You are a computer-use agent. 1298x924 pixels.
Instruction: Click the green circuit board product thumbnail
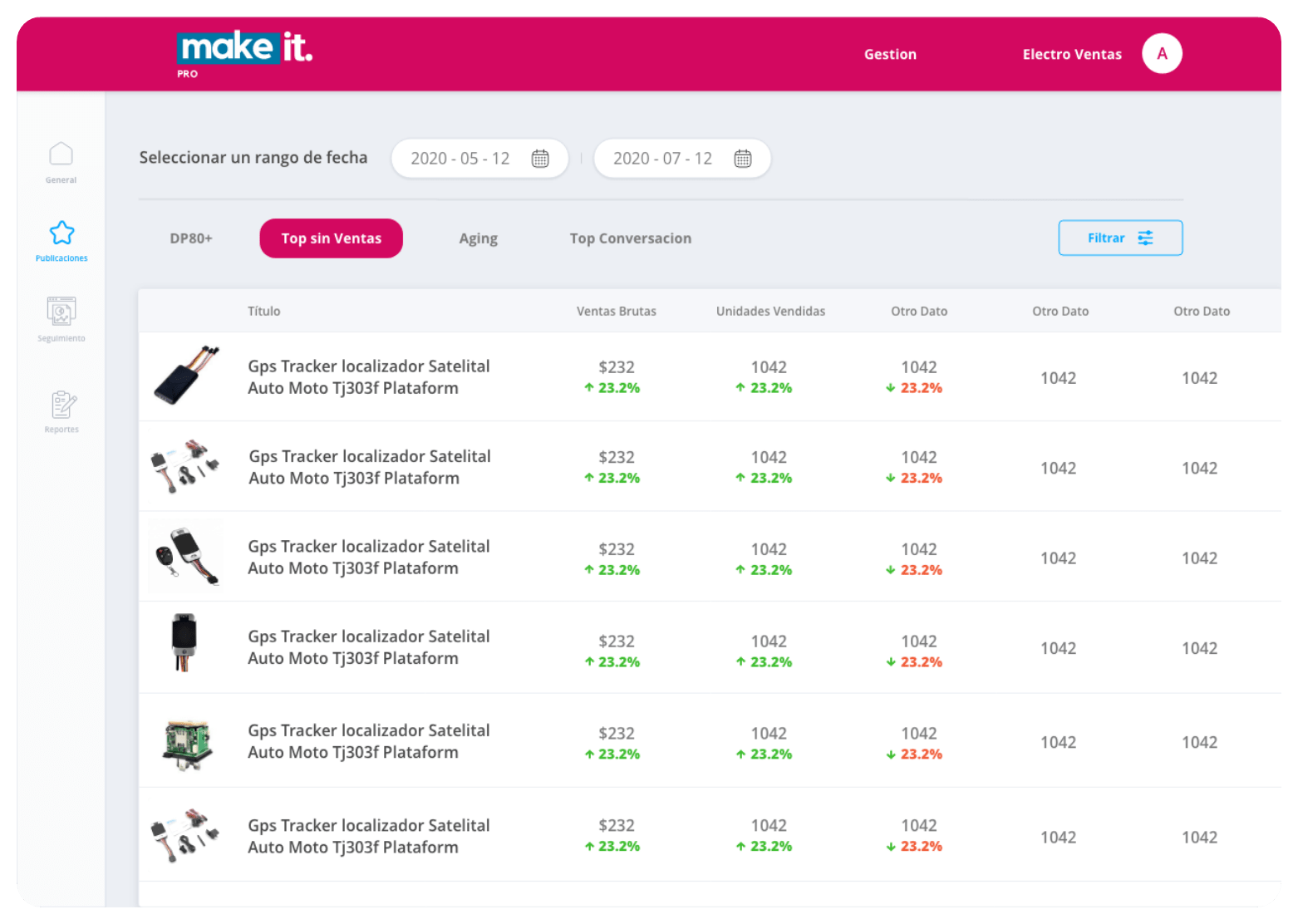point(186,742)
